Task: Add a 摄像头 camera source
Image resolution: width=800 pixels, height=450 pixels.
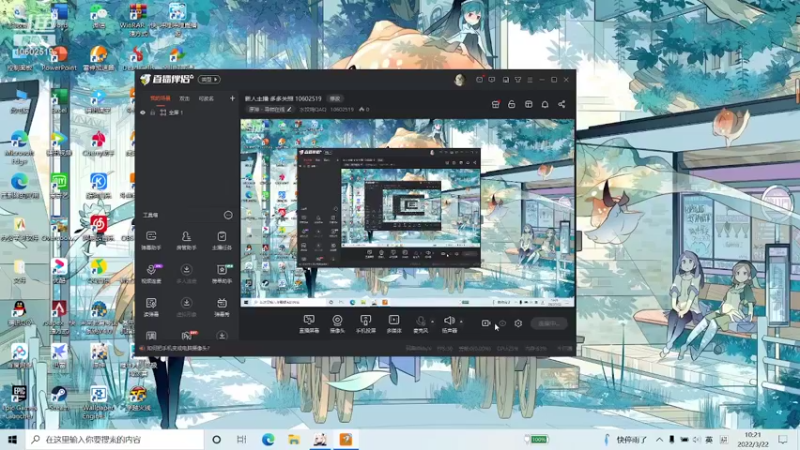Action: (337, 324)
